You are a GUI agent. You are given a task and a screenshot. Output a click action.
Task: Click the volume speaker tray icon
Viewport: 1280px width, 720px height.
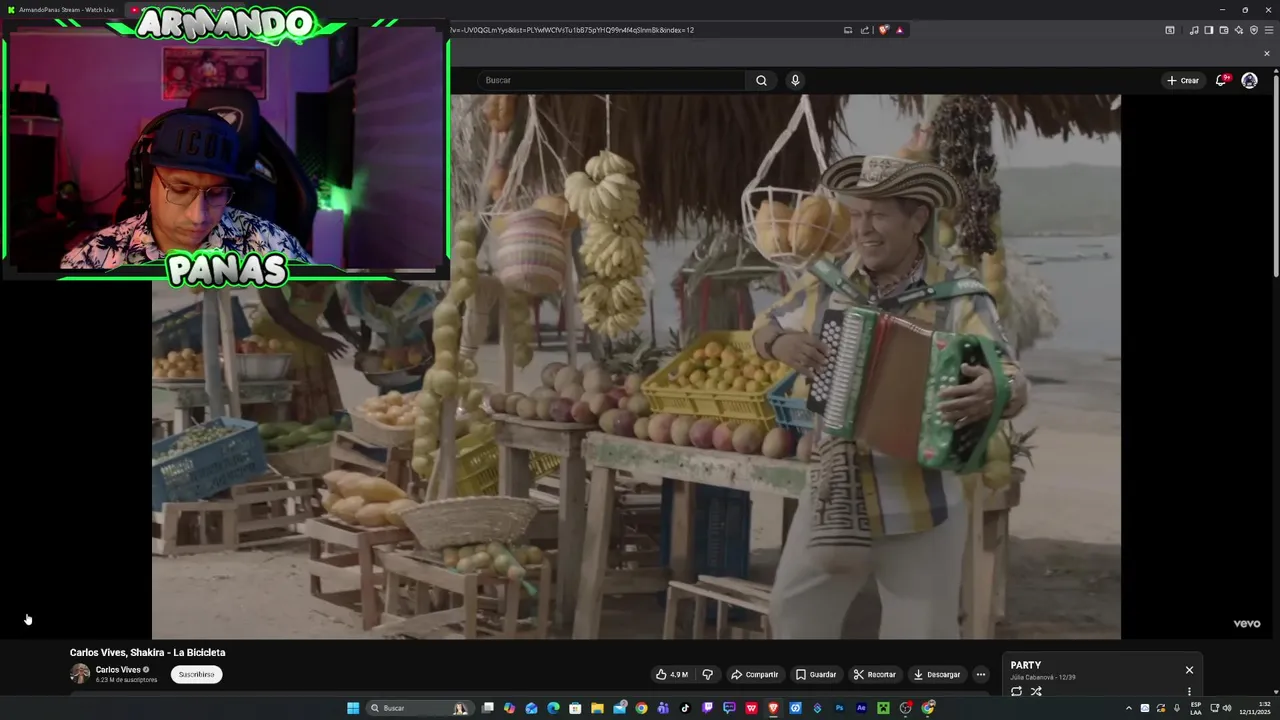[1227, 708]
